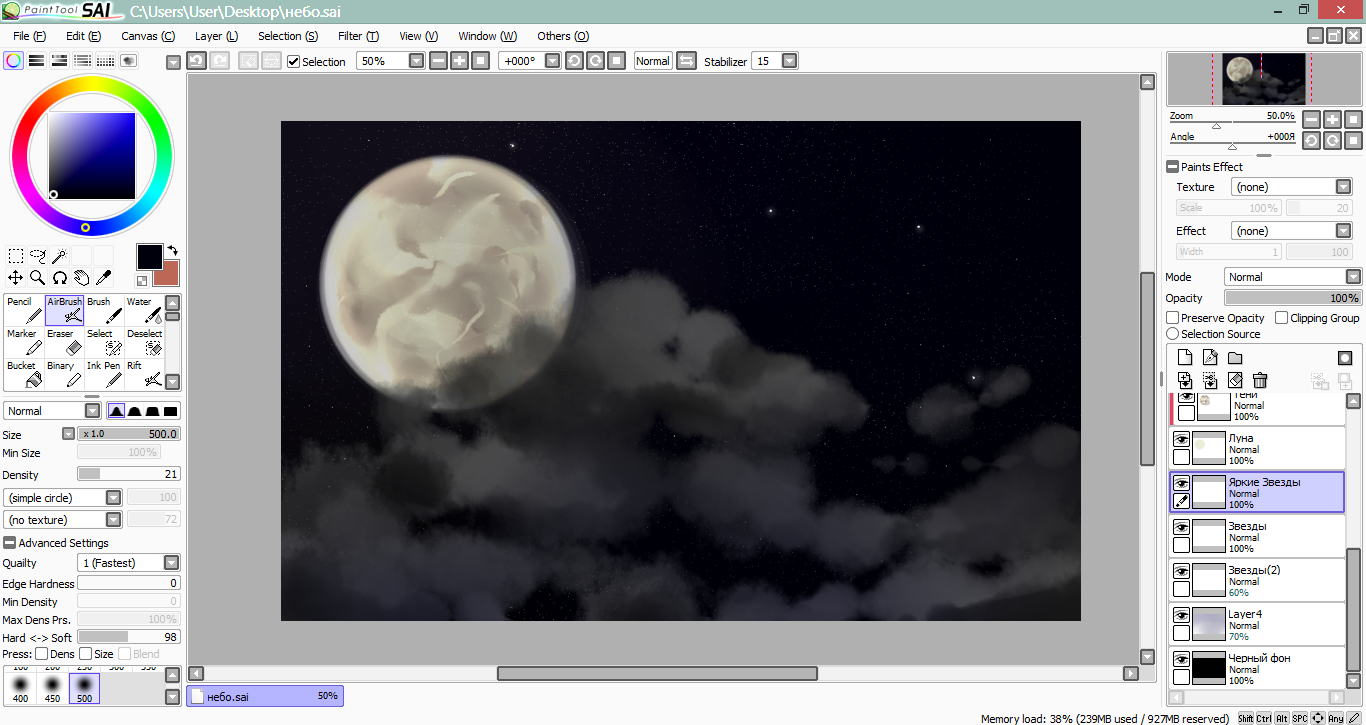1366x725 pixels.
Task: Select the Bucket fill tool
Action: click(x=24, y=374)
